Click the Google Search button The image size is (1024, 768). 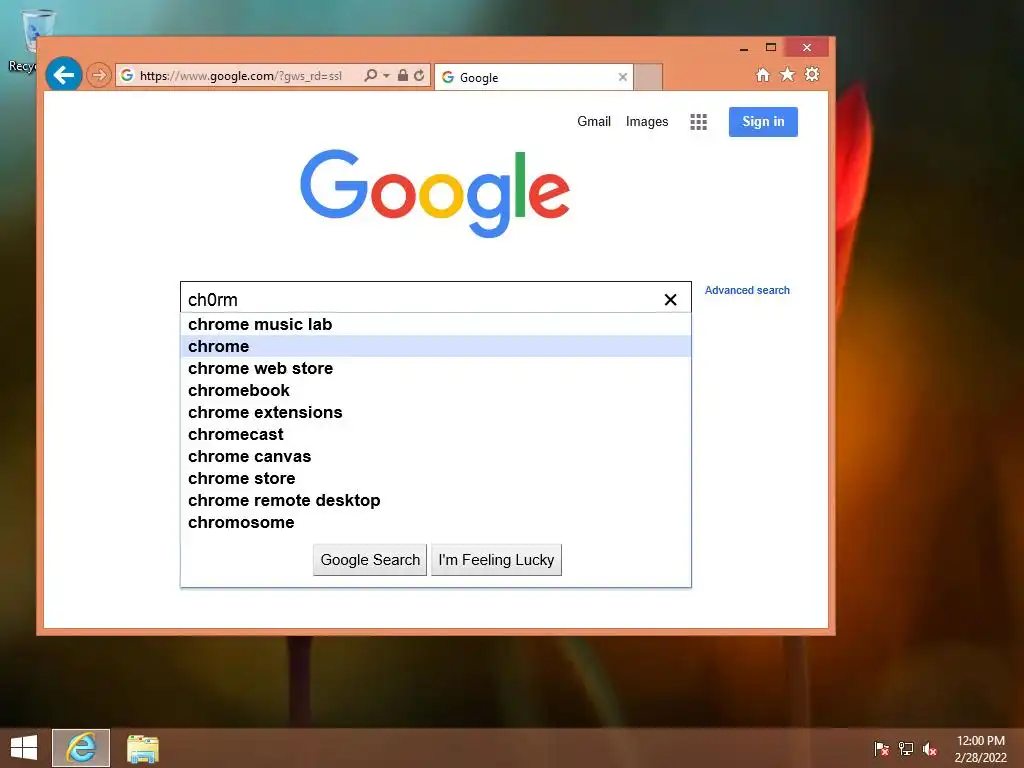(370, 560)
